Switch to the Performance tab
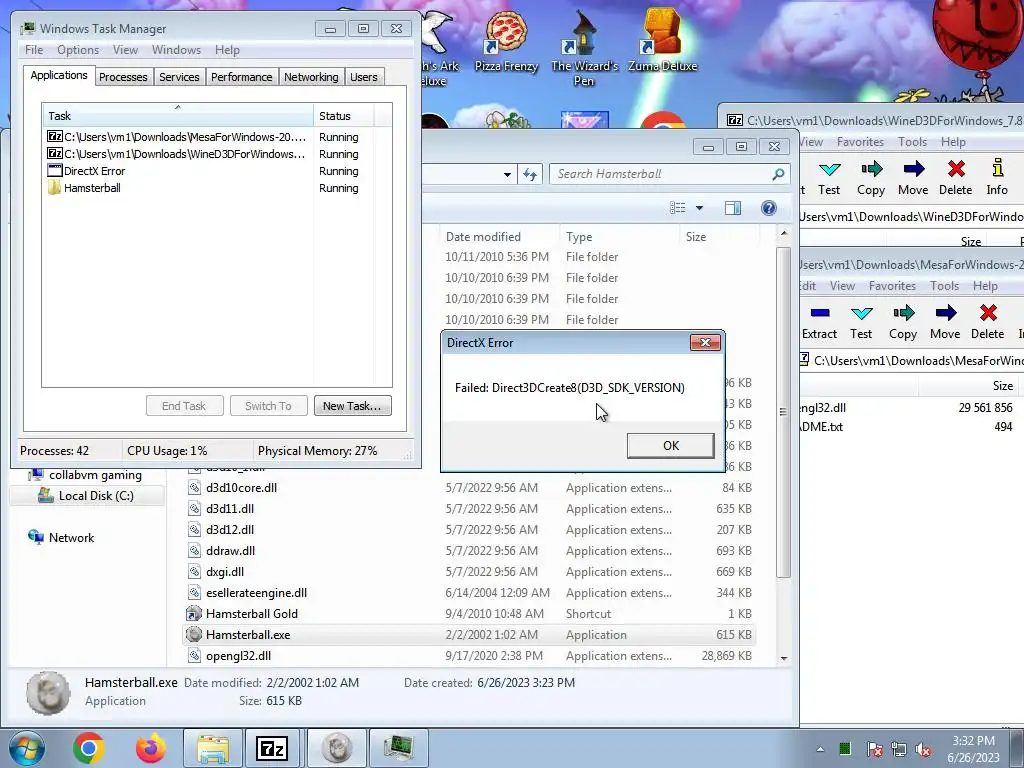Image resolution: width=1024 pixels, height=768 pixels. pyautogui.click(x=242, y=77)
